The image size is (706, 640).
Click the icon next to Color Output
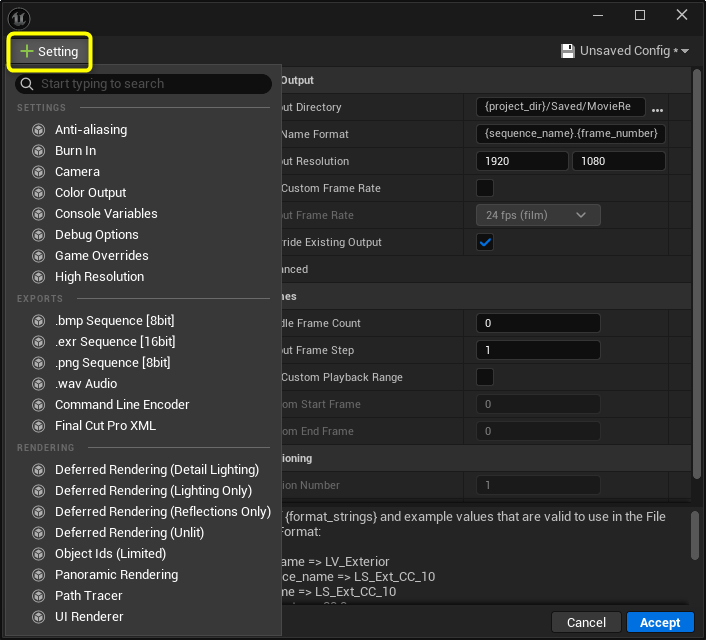click(39, 193)
